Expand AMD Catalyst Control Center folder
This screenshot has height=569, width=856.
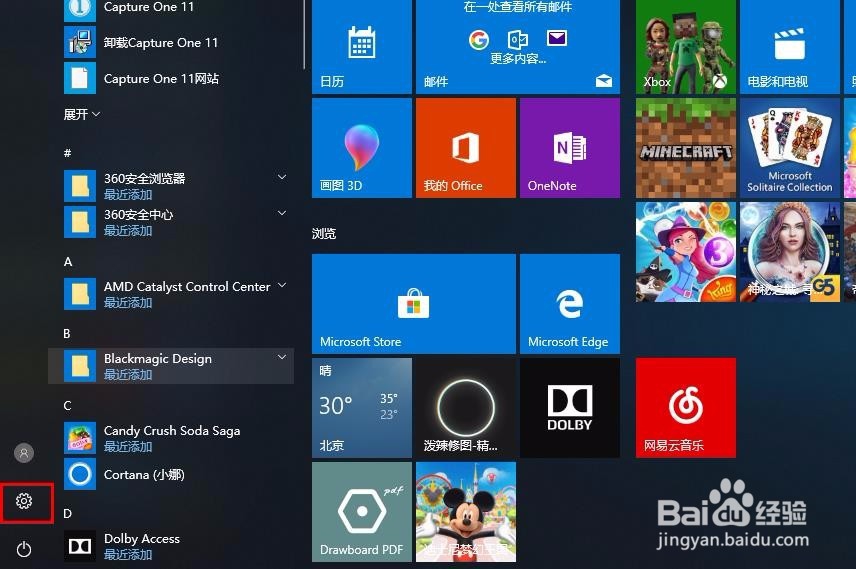[x=171, y=294]
